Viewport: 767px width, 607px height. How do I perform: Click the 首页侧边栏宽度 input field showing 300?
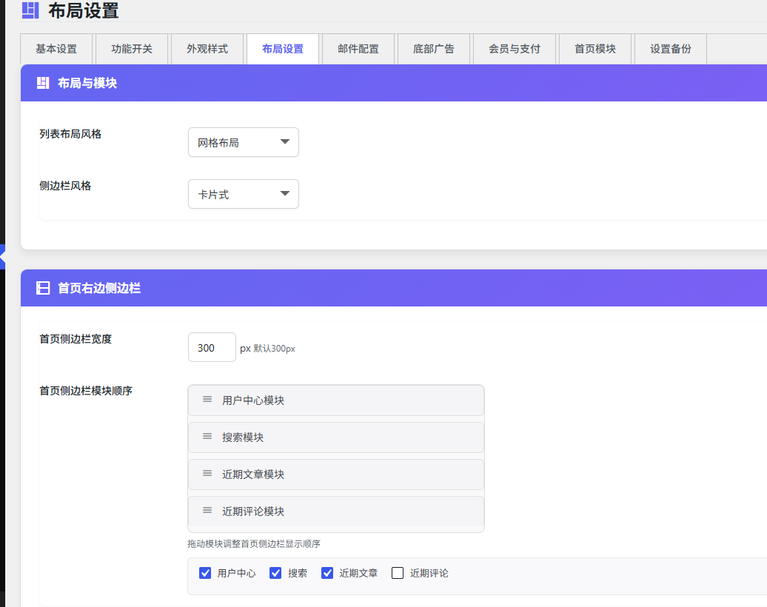pos(212,347)
